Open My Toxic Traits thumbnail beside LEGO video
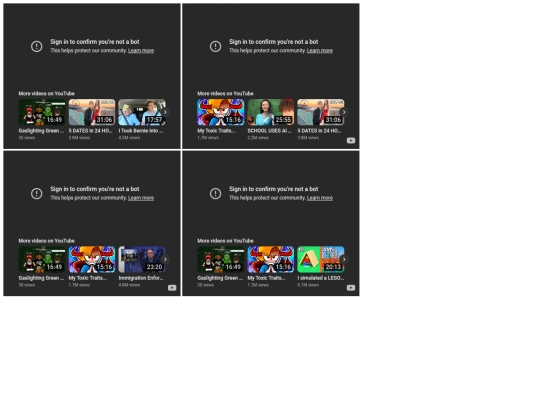Image resolution: width=540 pixels, height=405 pixels. pos(271,259)
